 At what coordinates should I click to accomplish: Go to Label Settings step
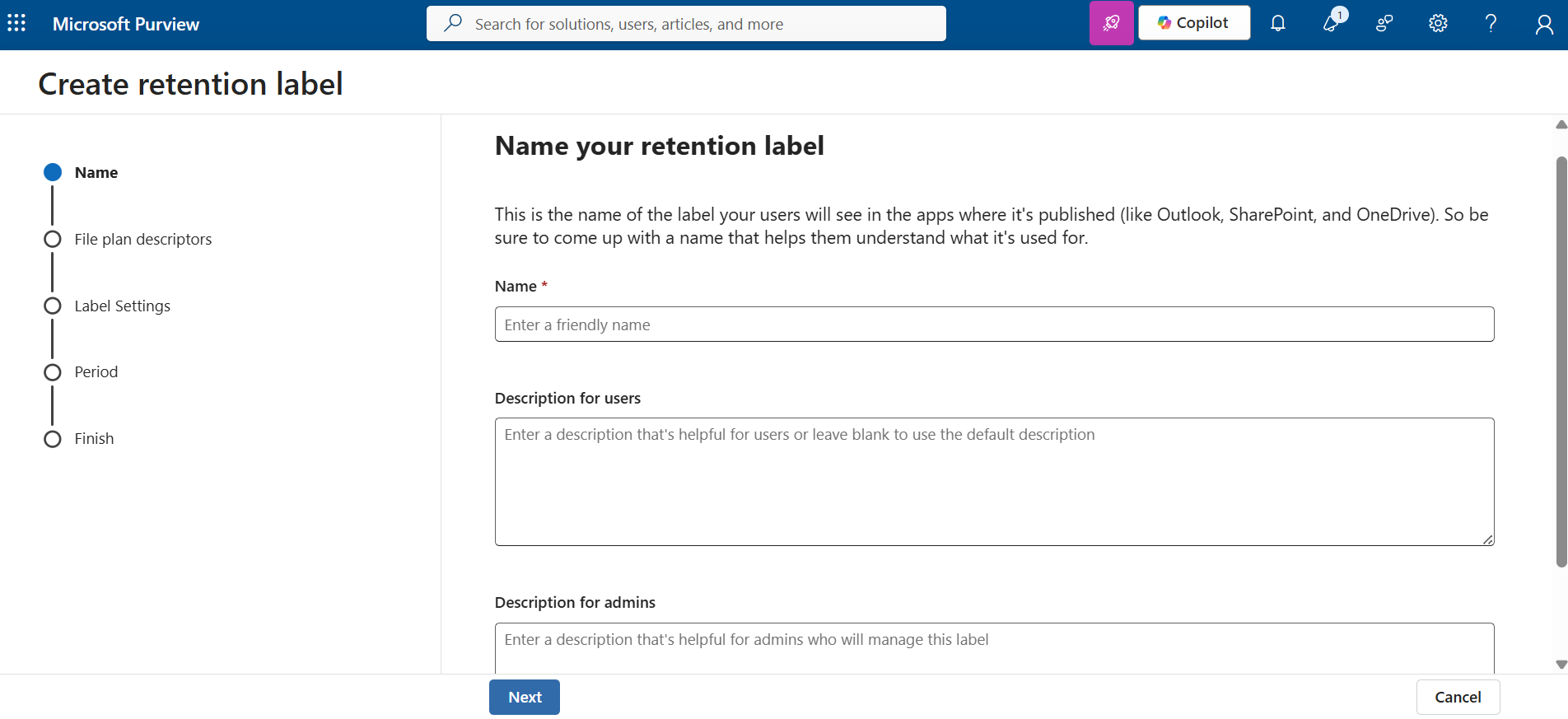(x=122, y=306)
